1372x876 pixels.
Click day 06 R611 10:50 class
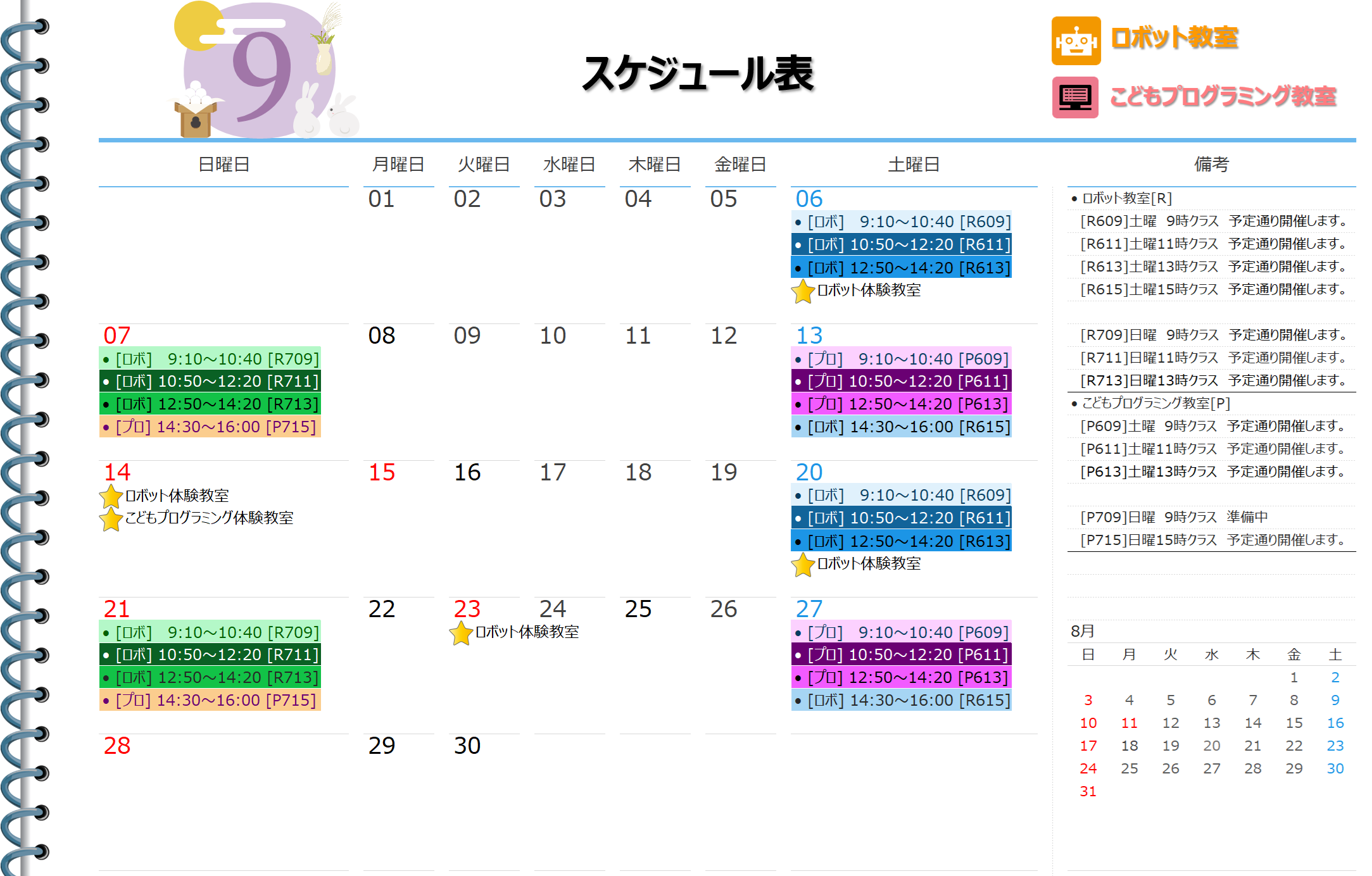pos(902,244)
